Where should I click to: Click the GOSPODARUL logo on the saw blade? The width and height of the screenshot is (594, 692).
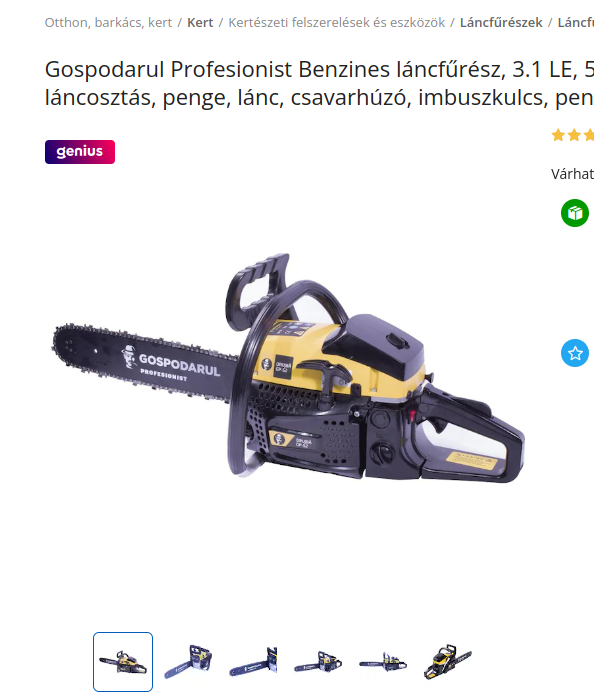[173, 365]
